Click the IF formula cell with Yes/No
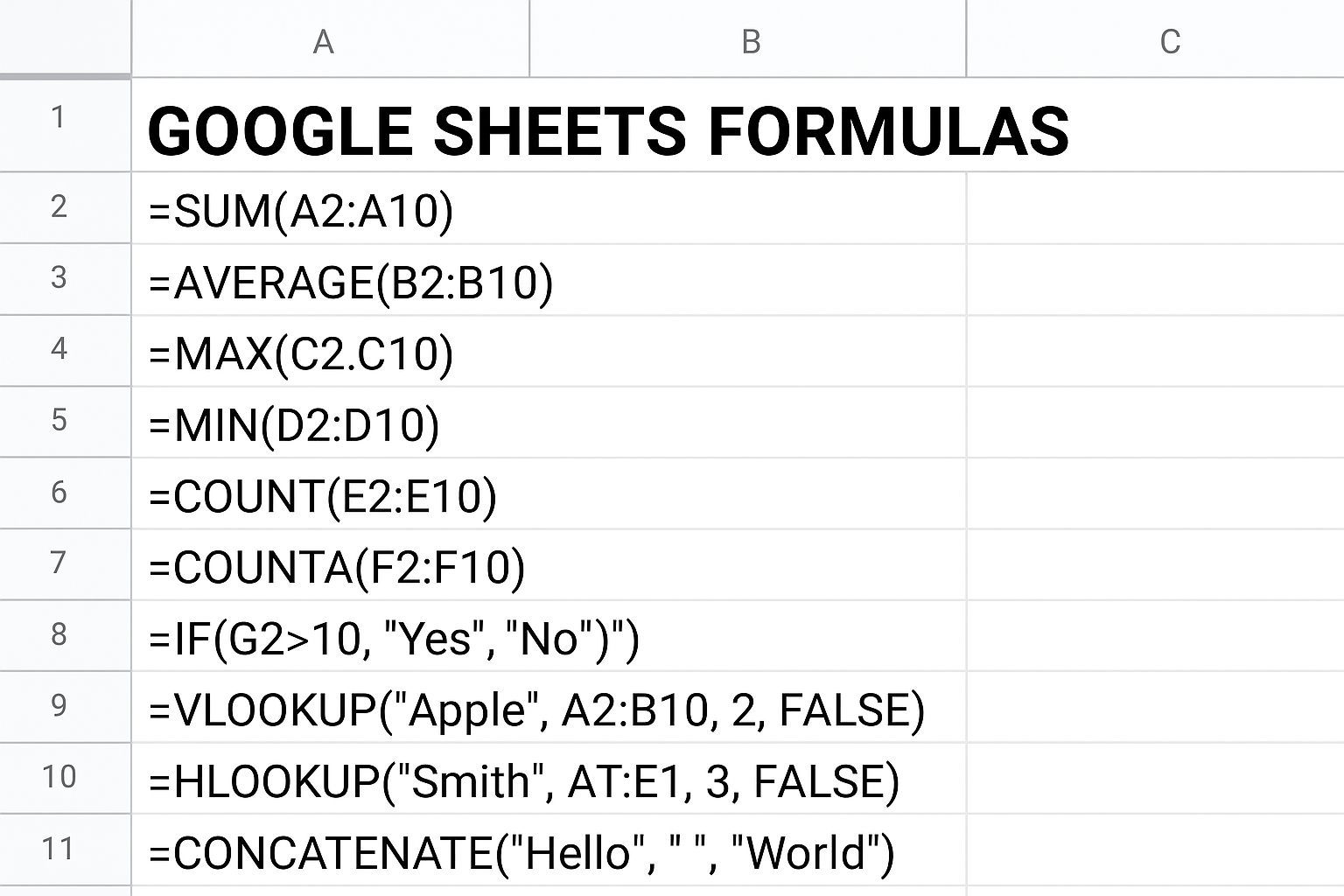Image resolution: width=1344 pixels, height=896 pixels. [x=394, y=639]
